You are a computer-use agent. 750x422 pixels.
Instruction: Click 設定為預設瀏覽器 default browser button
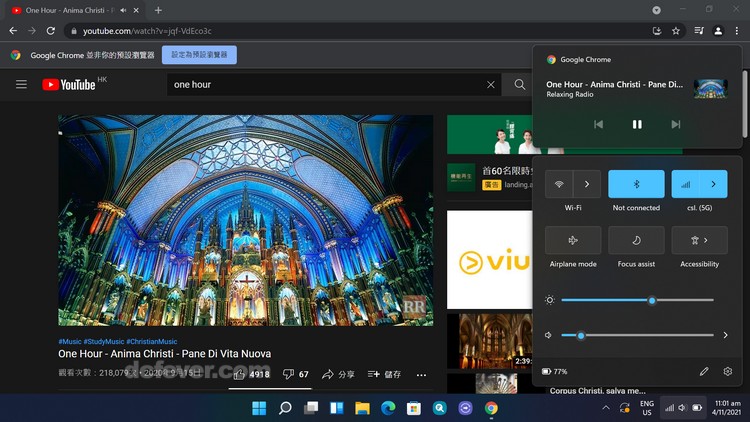(199, 55)
